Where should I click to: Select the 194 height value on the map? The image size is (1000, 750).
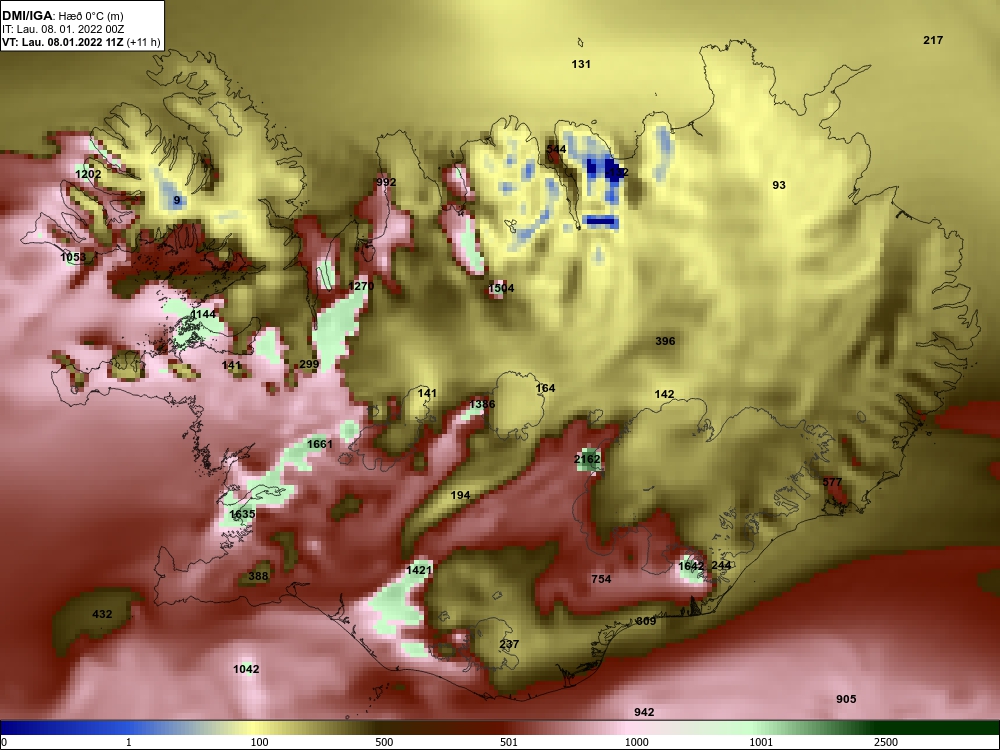460,495
